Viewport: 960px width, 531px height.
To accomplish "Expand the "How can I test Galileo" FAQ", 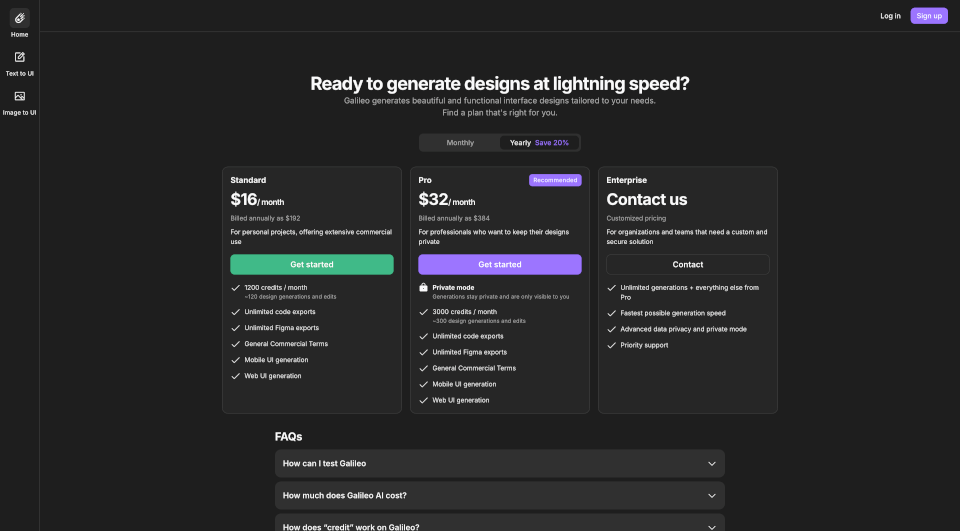I will (x=499, y=464).
